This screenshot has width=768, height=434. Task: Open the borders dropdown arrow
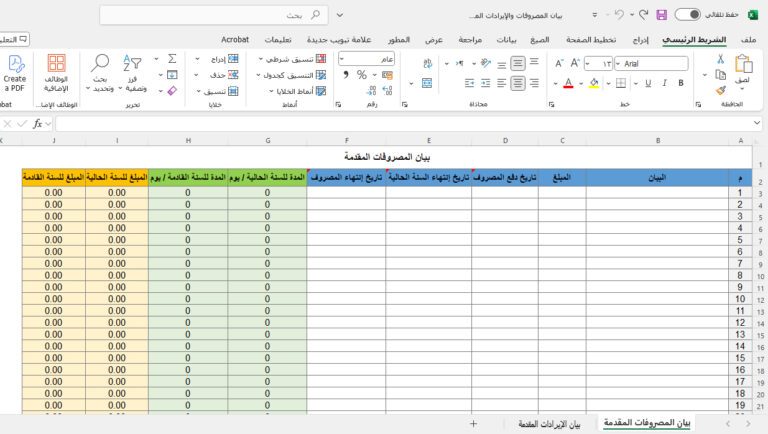pos(608,84)
